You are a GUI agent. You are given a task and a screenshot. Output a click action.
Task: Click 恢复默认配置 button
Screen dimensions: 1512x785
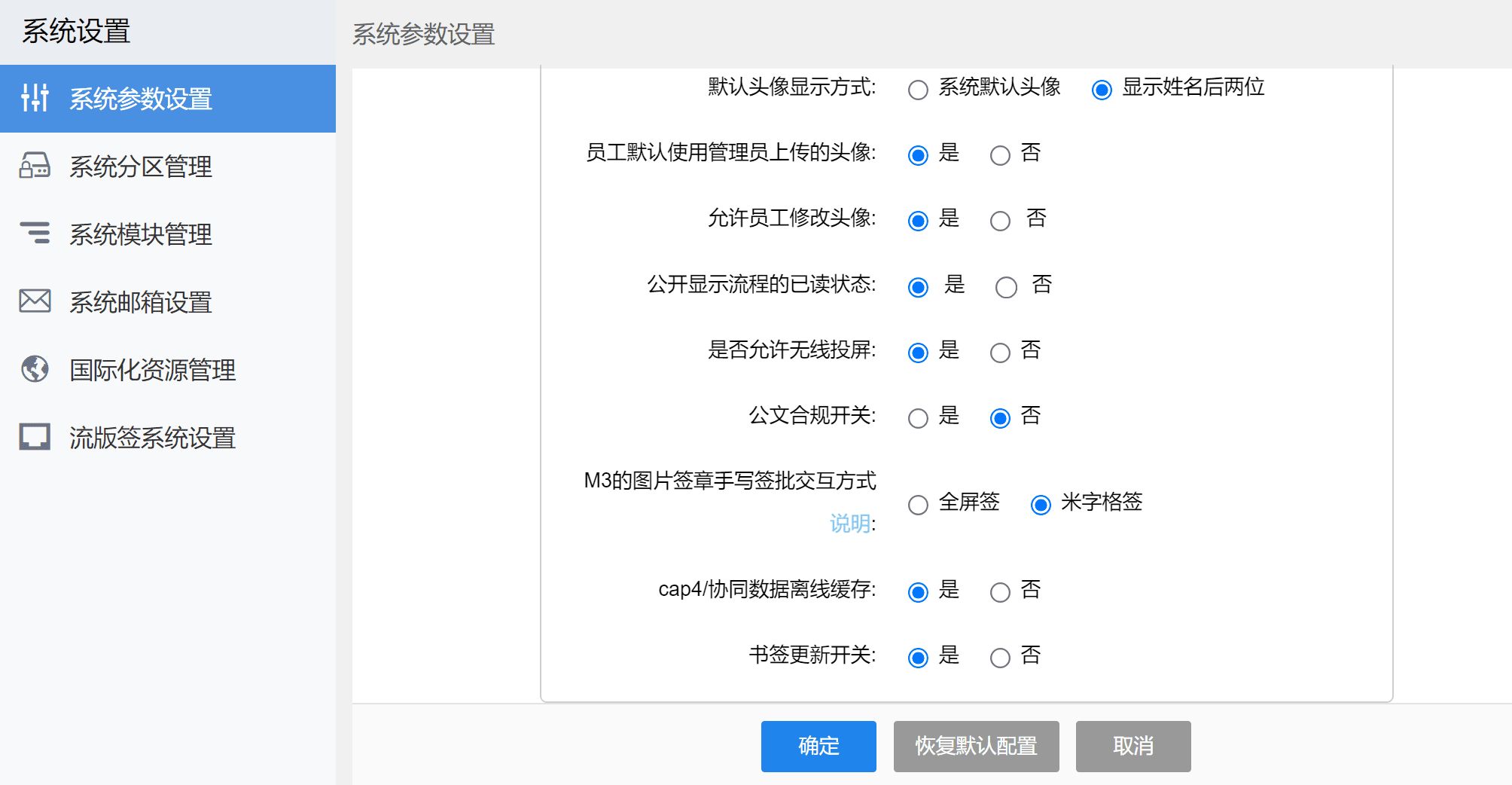976,746
